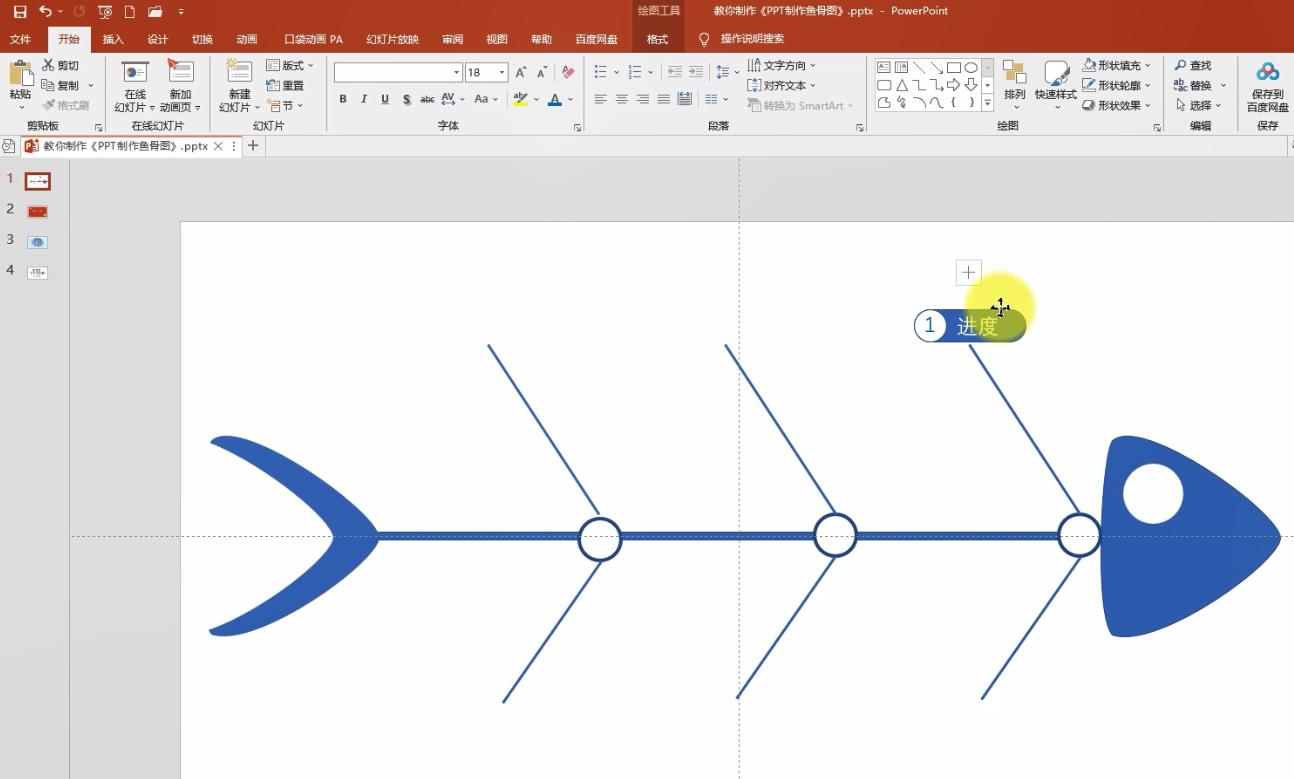Open the Arrange (排列) options

click(x=1015, y=84)
